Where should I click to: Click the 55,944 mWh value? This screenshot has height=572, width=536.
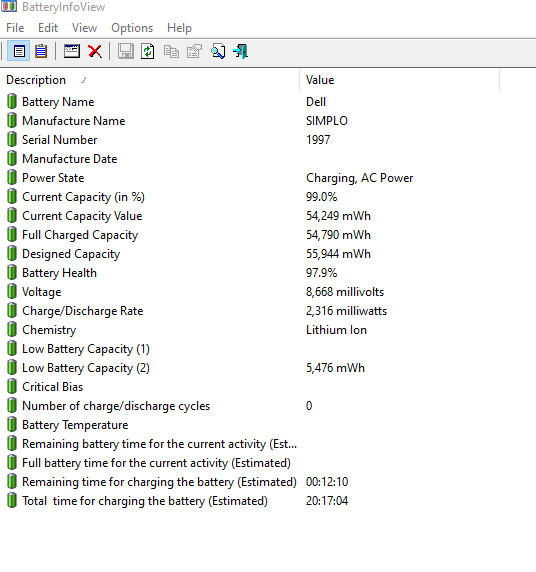(x=338, y=254)
